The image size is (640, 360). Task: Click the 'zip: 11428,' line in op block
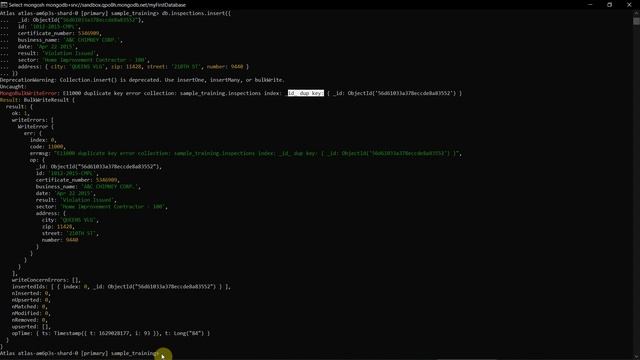[x=58, y=227]
